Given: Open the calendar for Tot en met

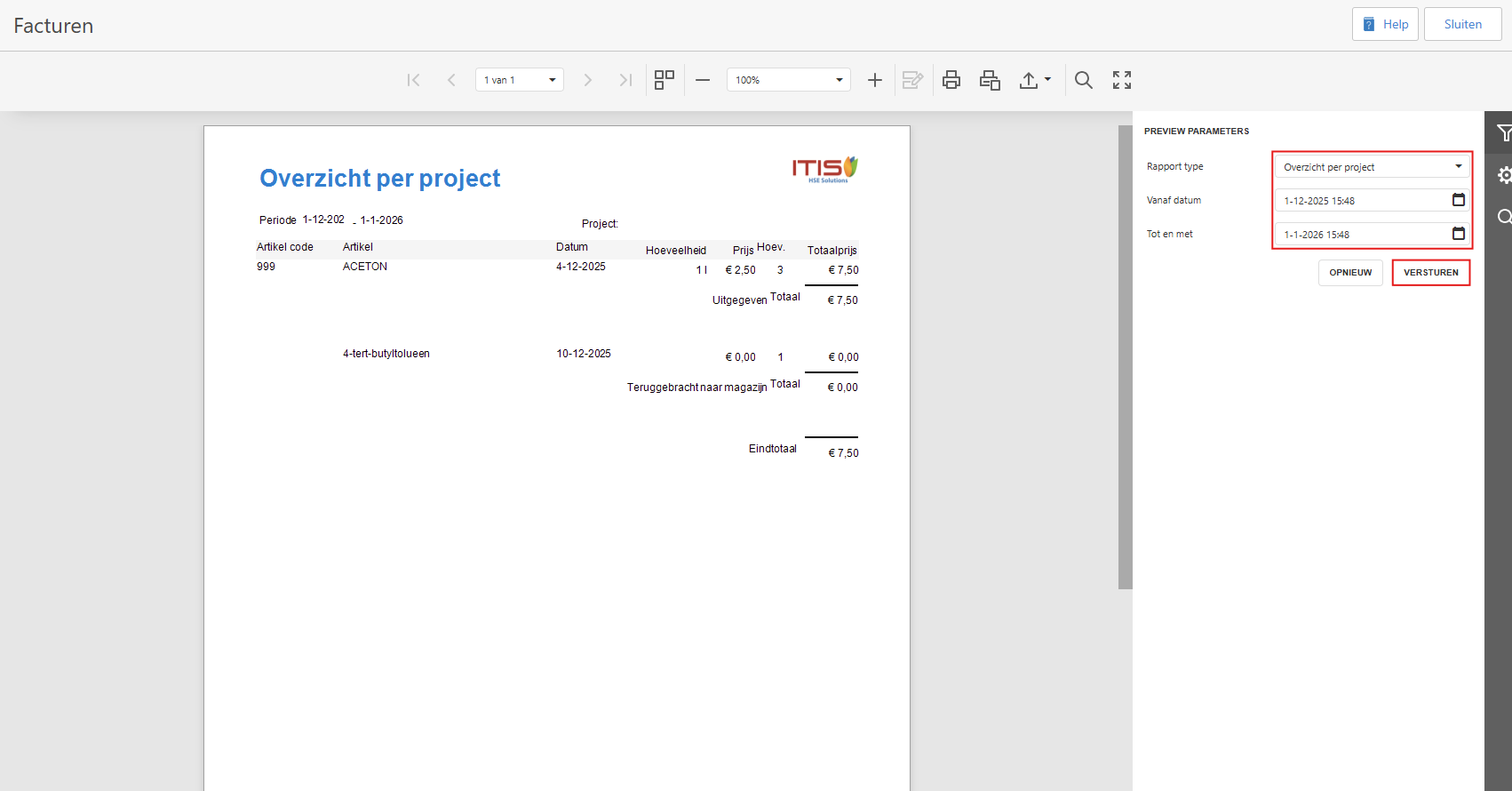Looking at the screenshot, I should [x=1458, y=234].
